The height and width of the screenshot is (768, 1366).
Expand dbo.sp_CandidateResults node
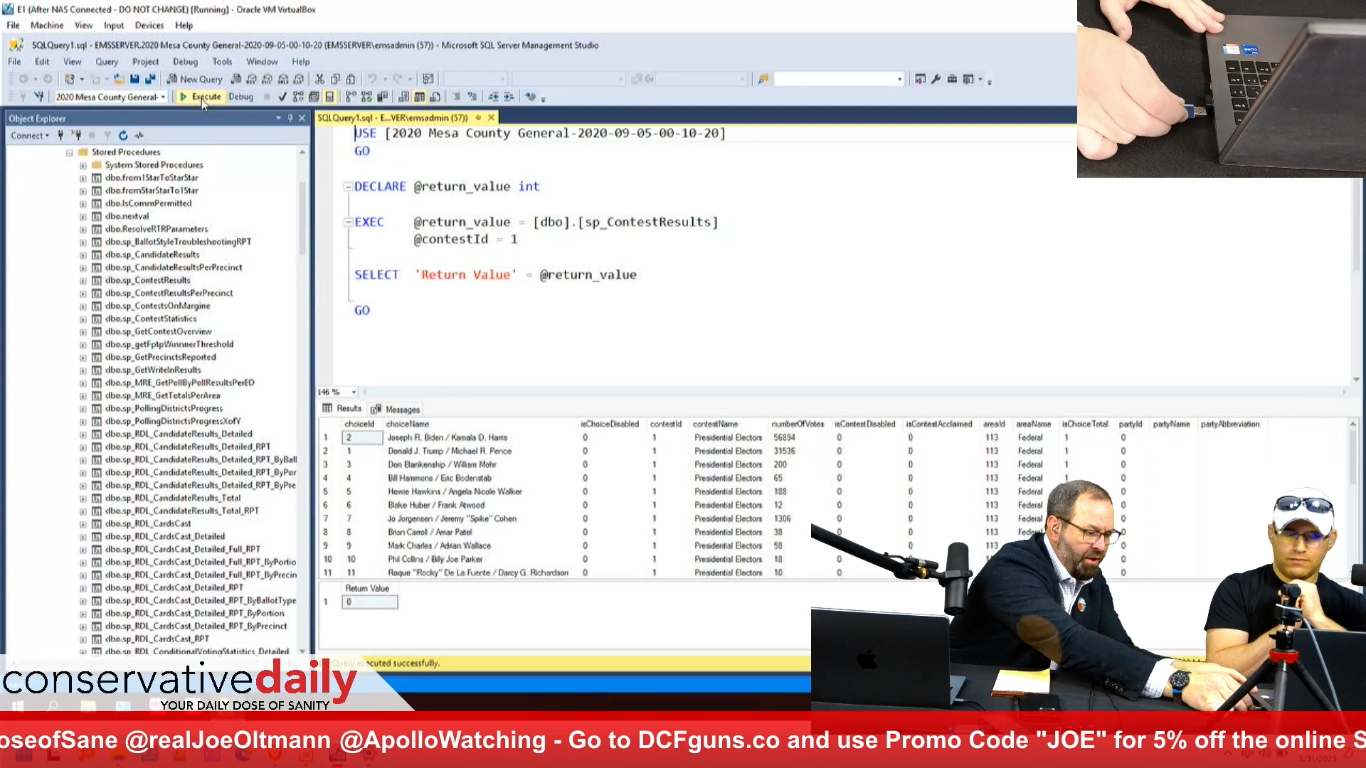click(x=83, y=255)
